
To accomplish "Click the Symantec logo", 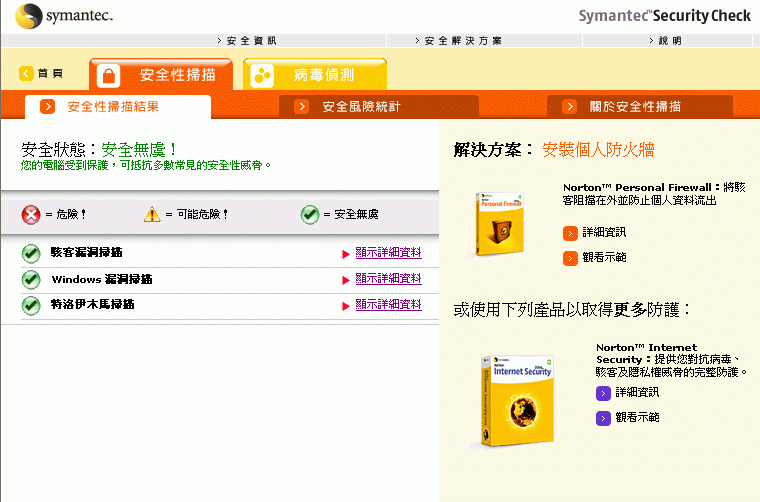I will pos(64,16).
